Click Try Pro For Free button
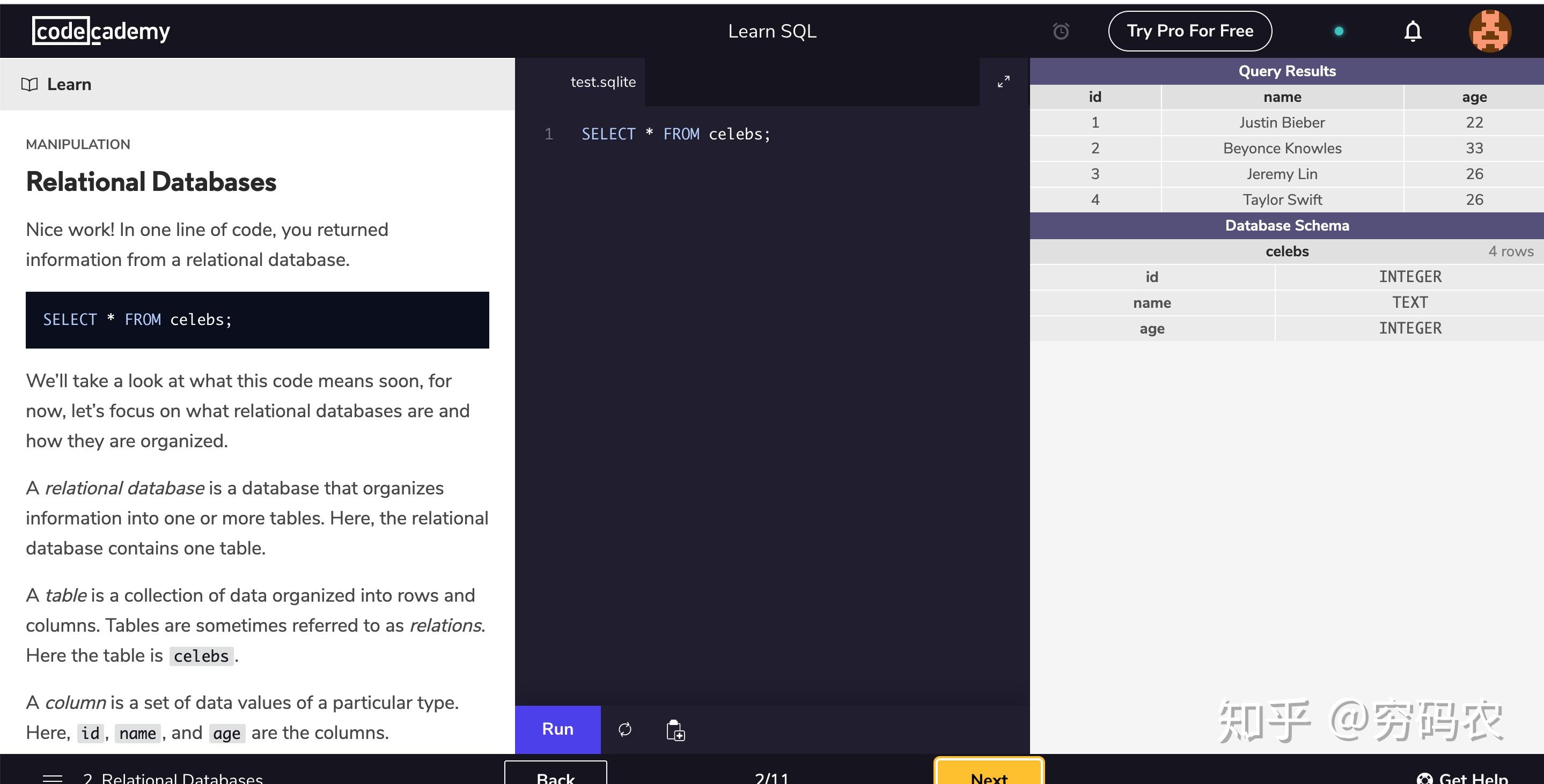Screen dimensions: 1544x784 click(1190, 31)
